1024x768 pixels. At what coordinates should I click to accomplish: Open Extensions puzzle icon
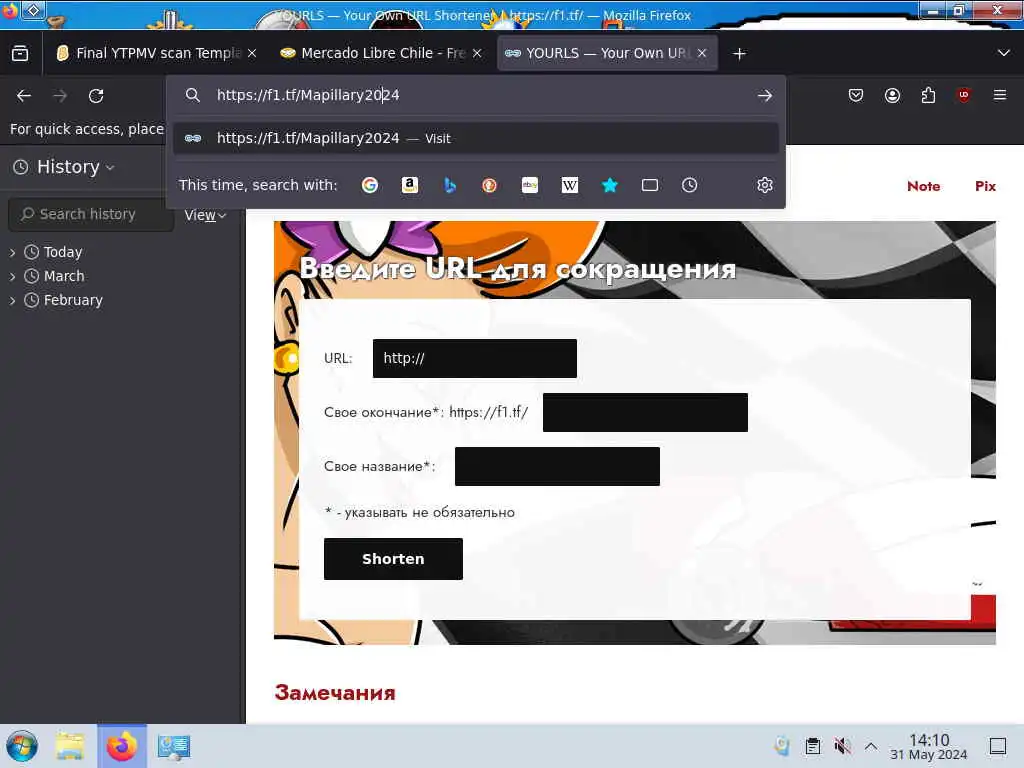[x=928, y=95]
